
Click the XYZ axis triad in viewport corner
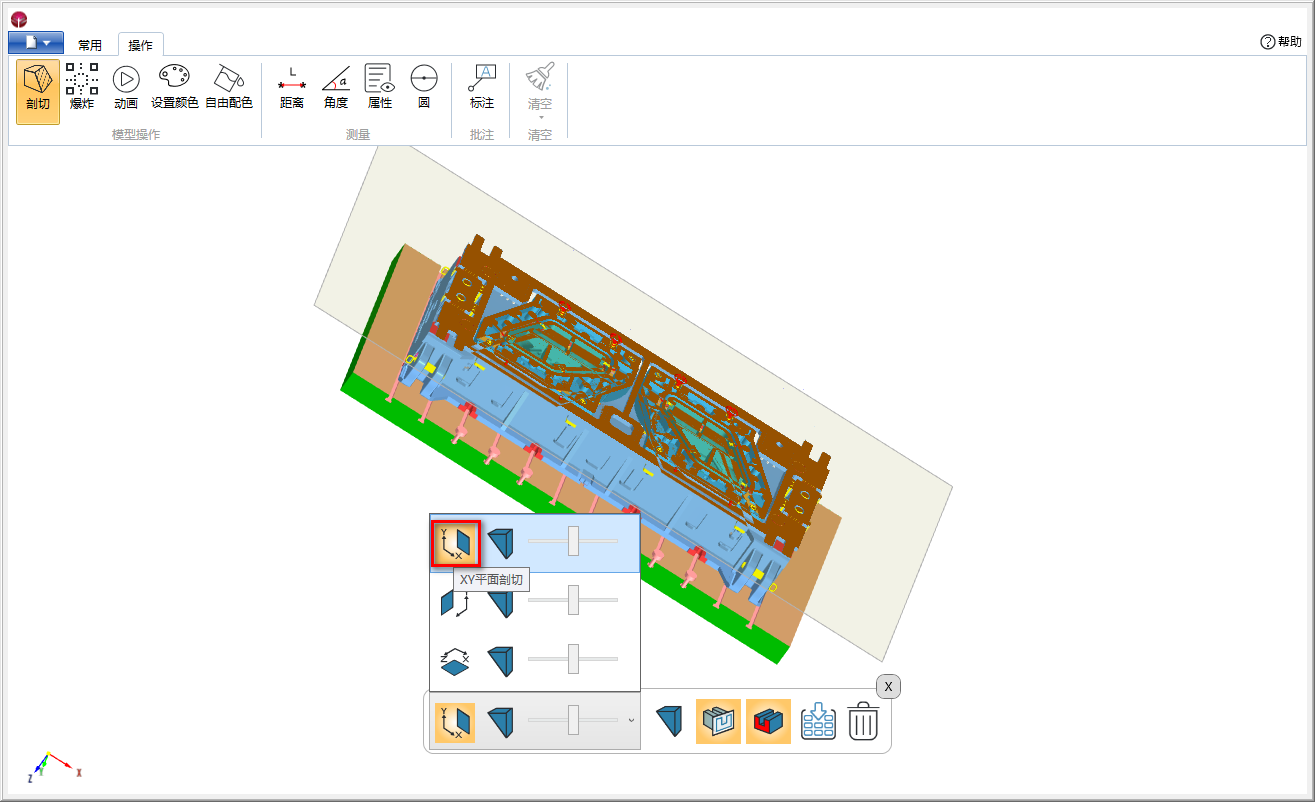click(54, 766)
